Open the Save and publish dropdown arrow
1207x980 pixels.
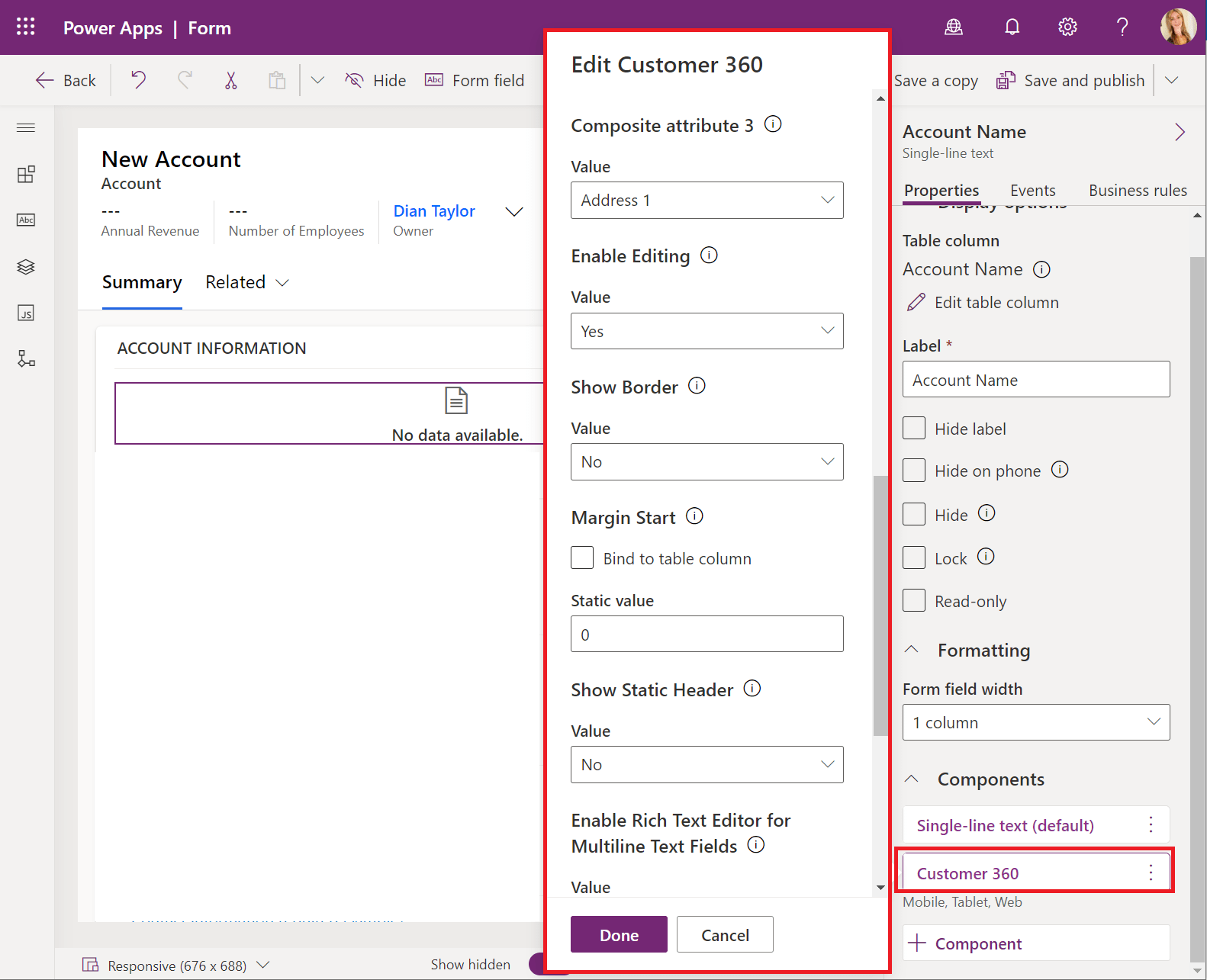tap(1173, 80)
